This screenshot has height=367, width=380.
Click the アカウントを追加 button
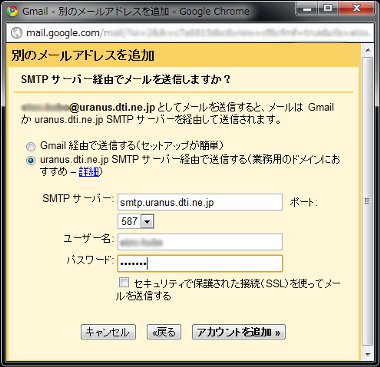[x=239, y=332]
